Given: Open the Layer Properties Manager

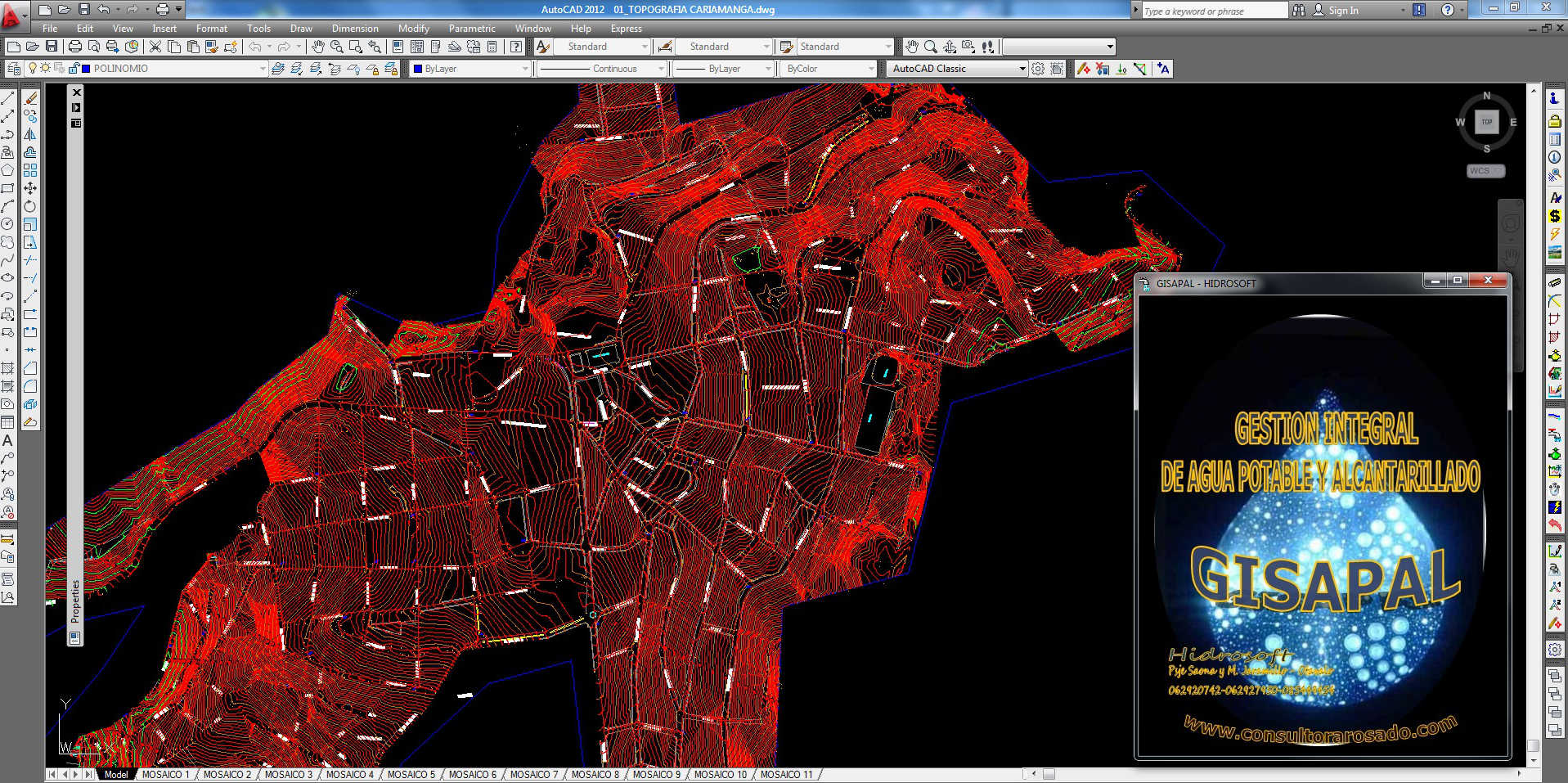Looking at the screenshot, I should click(14, 69).
